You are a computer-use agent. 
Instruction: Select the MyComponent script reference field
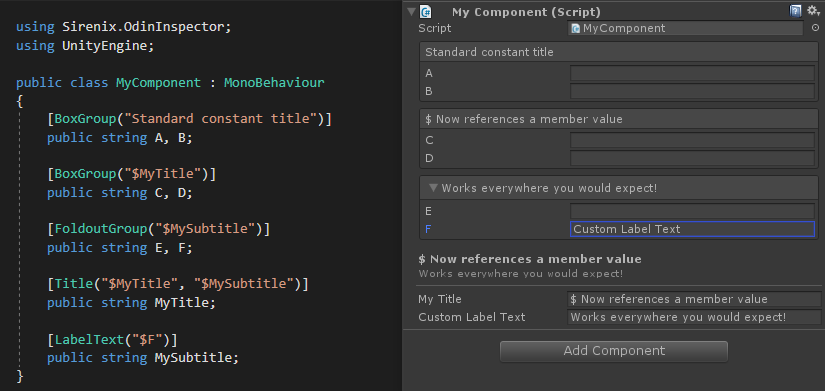point(686,28)
